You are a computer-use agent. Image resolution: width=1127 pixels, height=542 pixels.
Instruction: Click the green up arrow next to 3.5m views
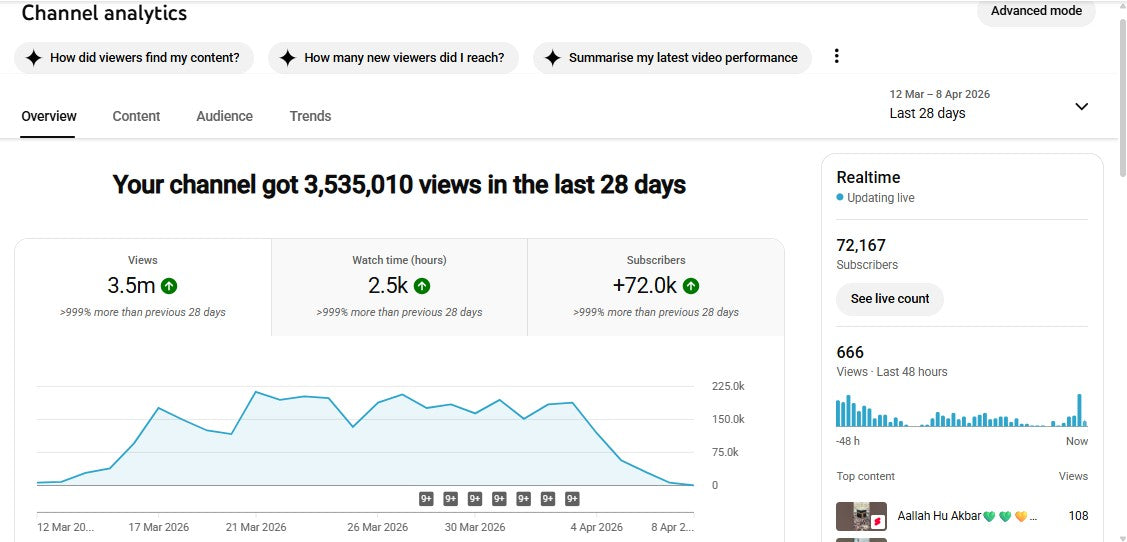169,286
